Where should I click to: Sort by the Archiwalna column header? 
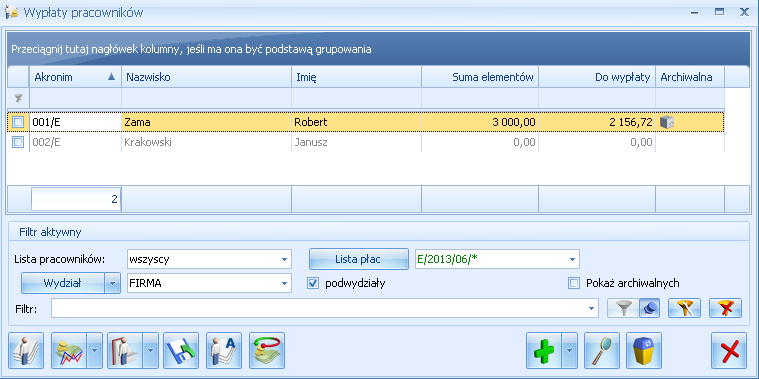click(x=690, y=77)
